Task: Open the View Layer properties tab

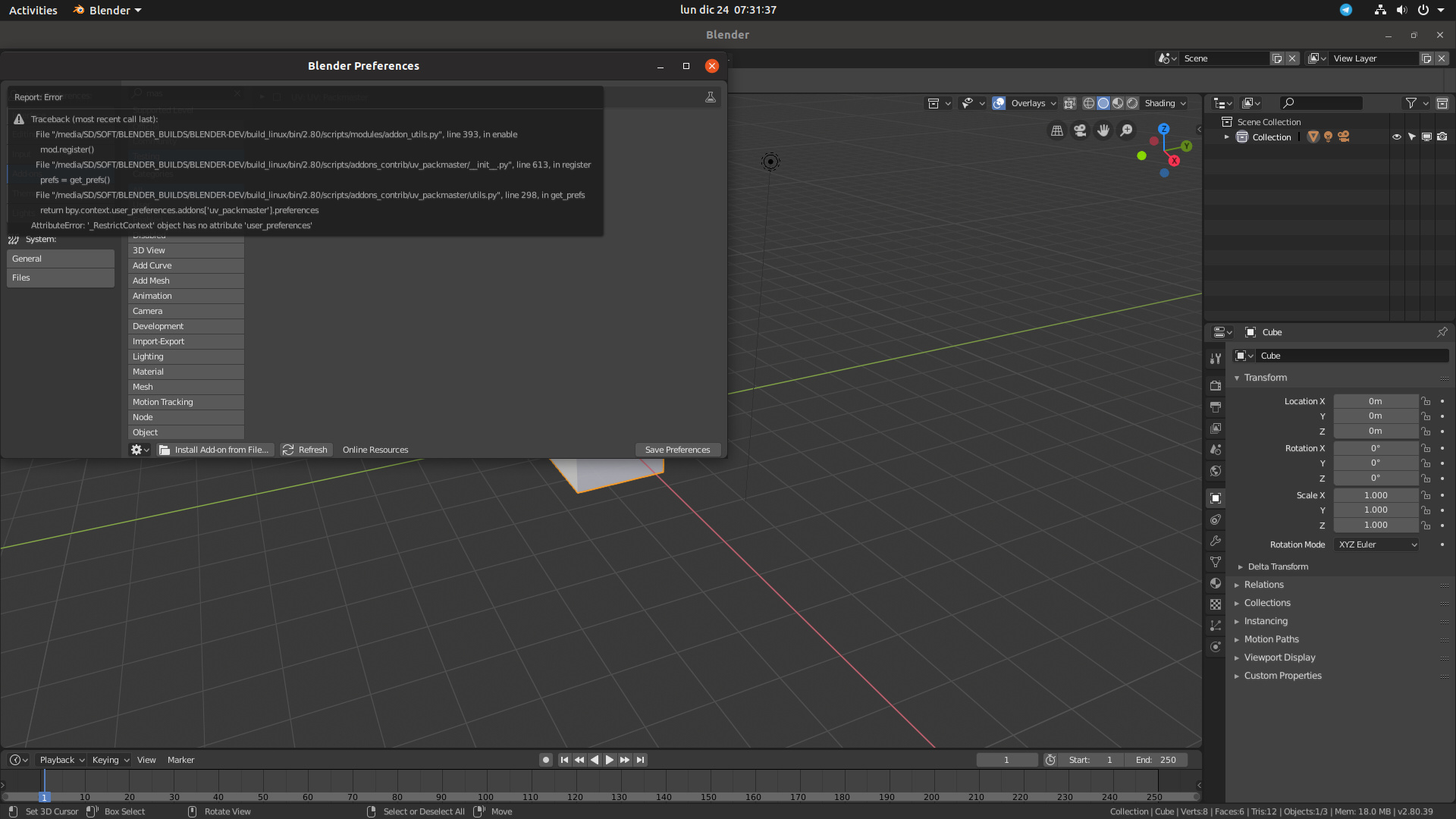Action: coord(1216,428)
